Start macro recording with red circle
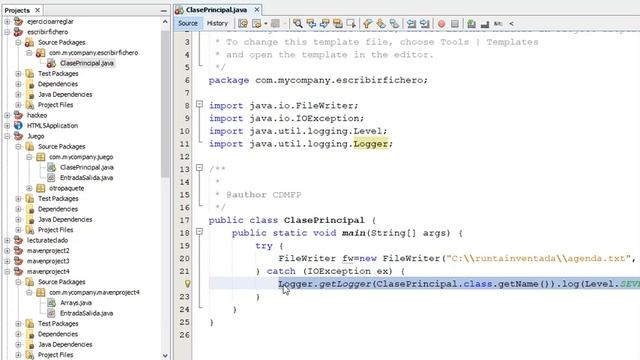 [x=441, y=24]
